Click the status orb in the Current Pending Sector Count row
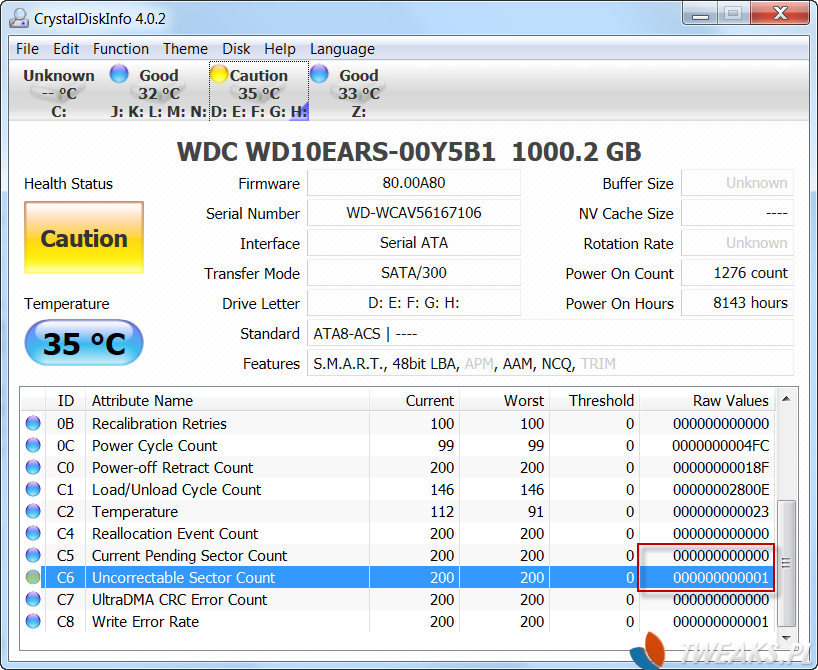This screenshot has height=670, width=818. pos(33,555)
